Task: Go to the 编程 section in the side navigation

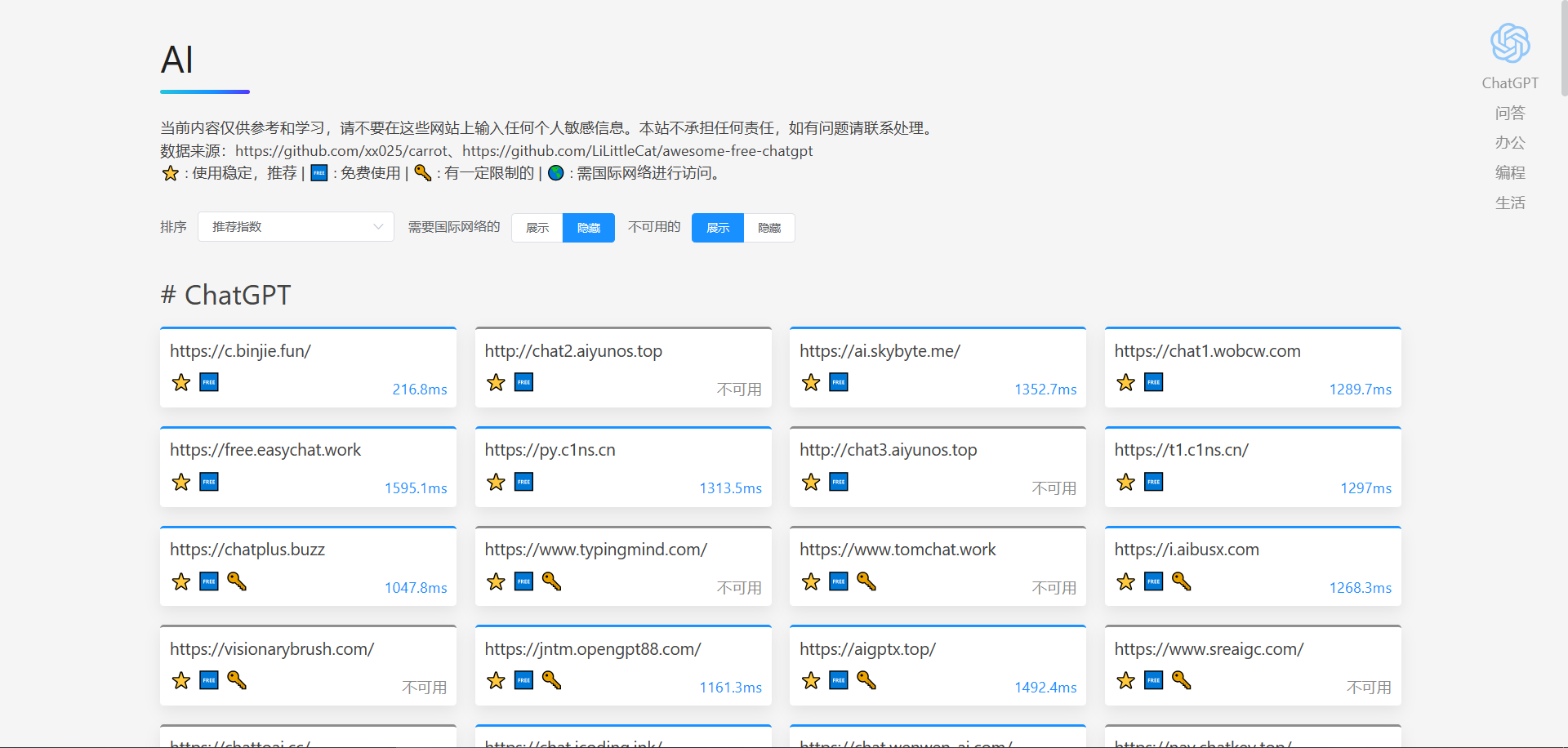Action: point(1510,172)
